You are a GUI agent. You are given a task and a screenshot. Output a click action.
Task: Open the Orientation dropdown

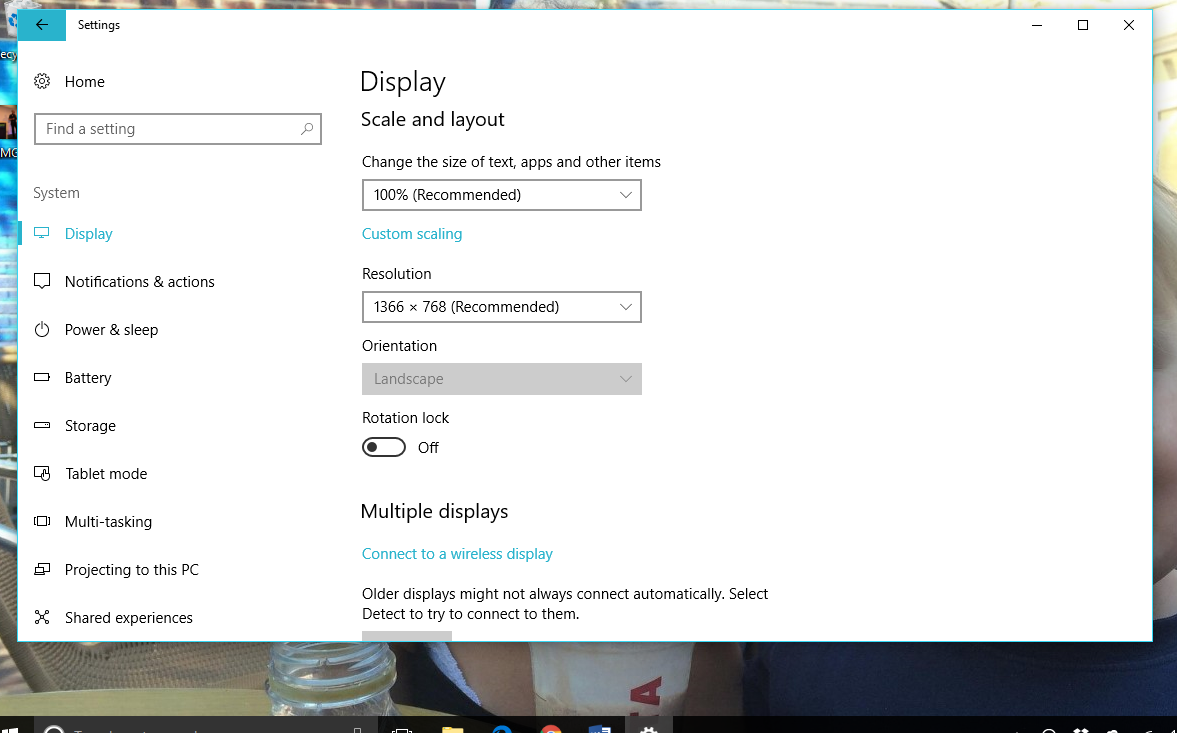click(501, 379)
